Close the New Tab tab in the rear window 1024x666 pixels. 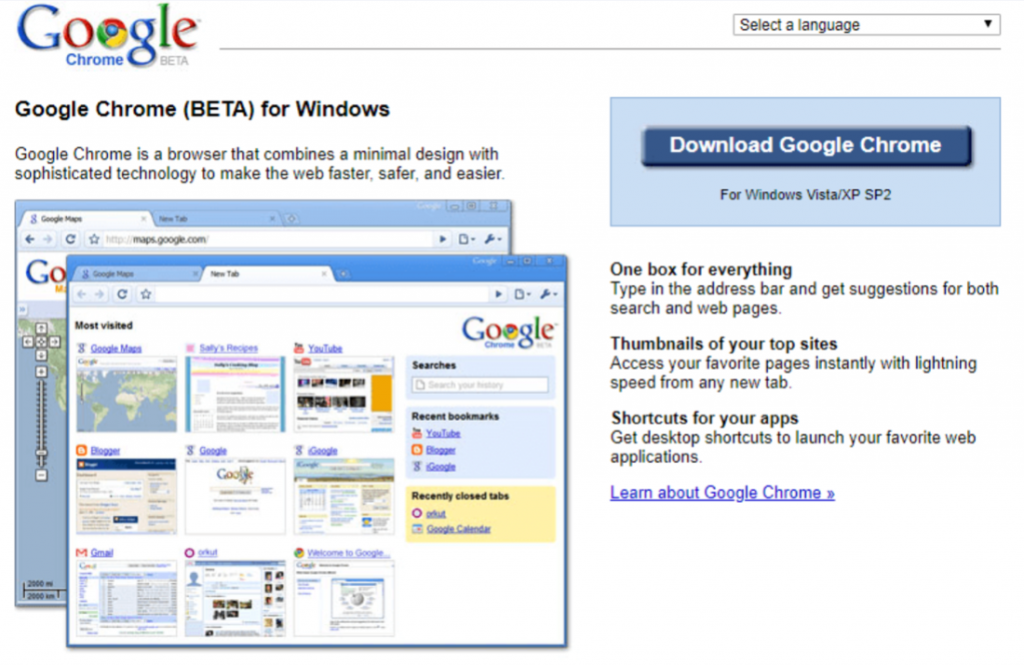point(272,219)
